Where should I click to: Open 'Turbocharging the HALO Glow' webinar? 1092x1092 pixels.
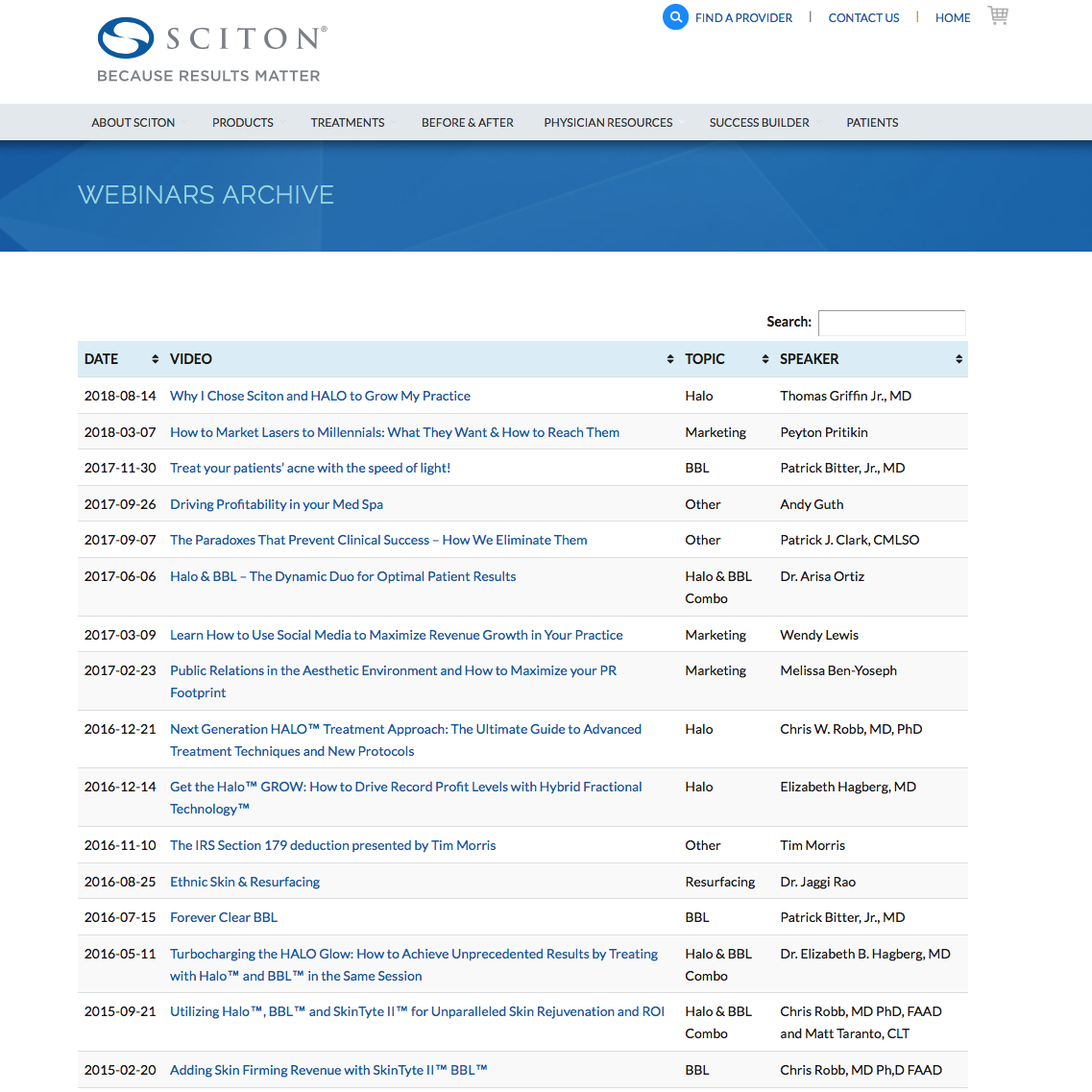[414, 964]
